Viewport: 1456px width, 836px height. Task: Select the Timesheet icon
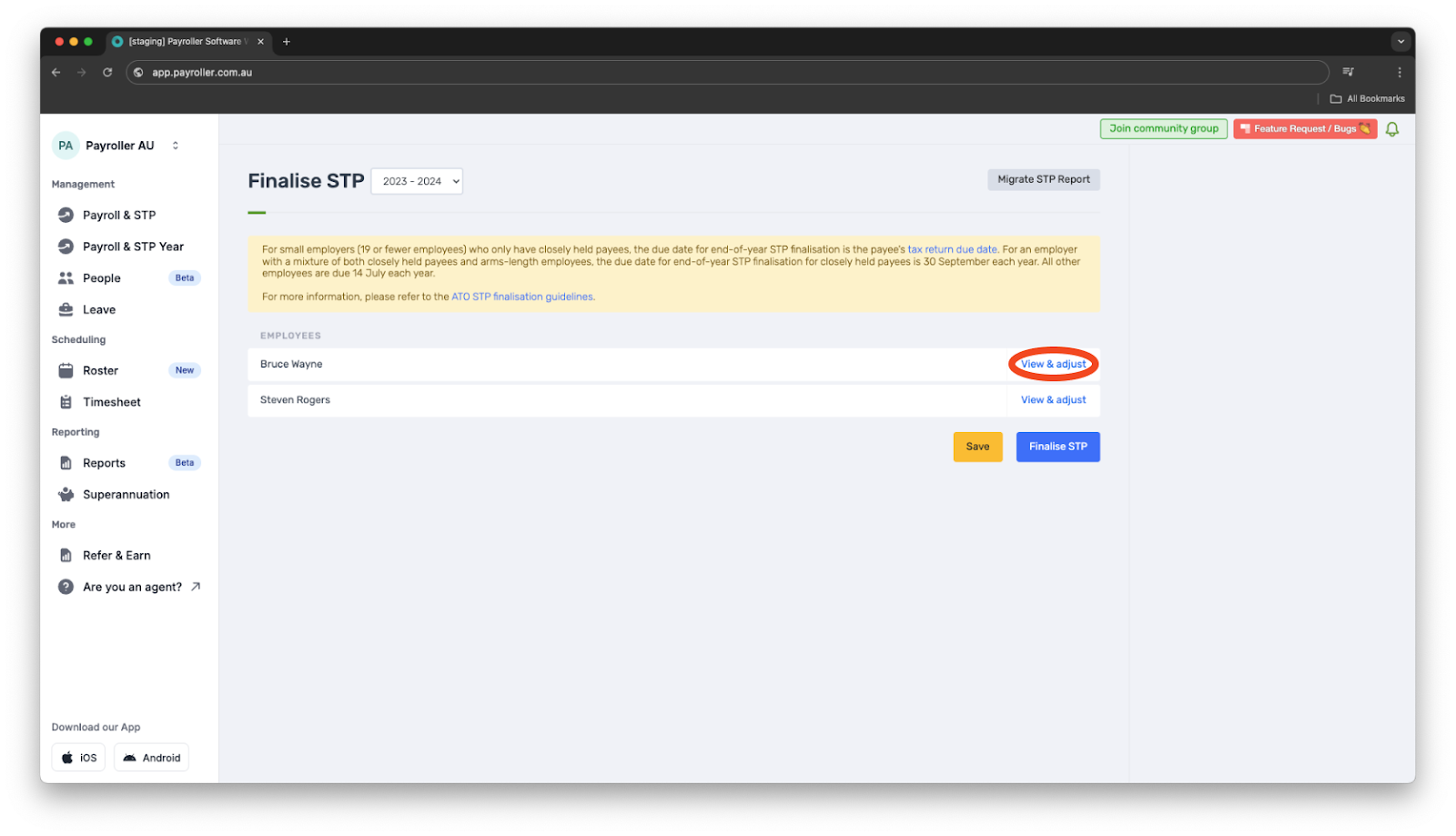point(65,401)
